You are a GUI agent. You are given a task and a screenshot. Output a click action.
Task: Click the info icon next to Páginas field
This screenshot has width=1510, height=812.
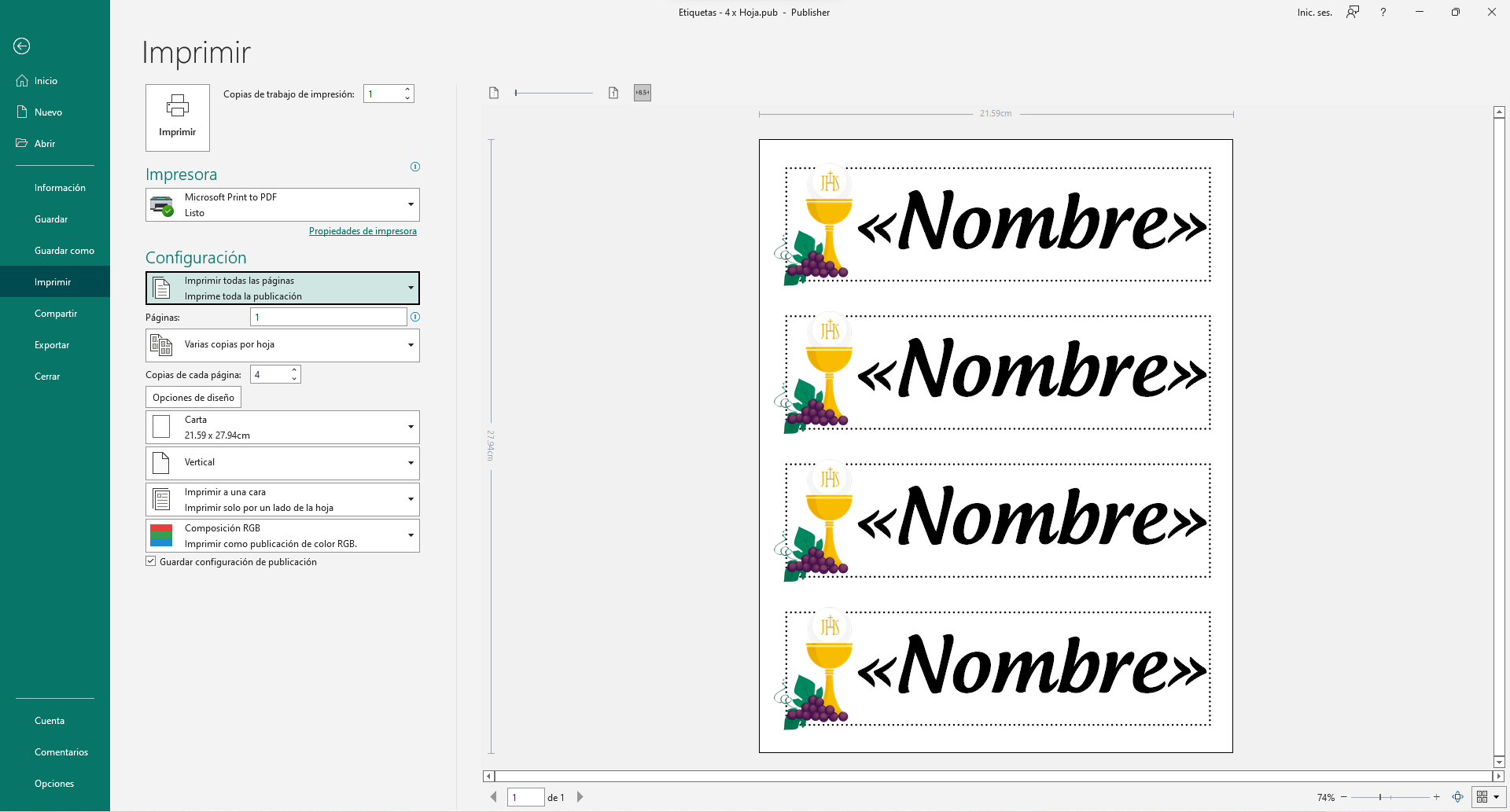[x=415, y=317]
